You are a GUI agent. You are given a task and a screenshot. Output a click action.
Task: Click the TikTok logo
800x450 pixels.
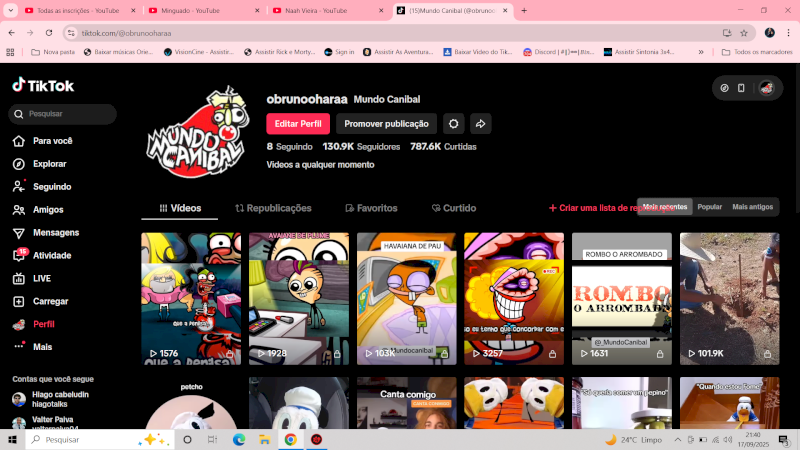click(43, 85)
